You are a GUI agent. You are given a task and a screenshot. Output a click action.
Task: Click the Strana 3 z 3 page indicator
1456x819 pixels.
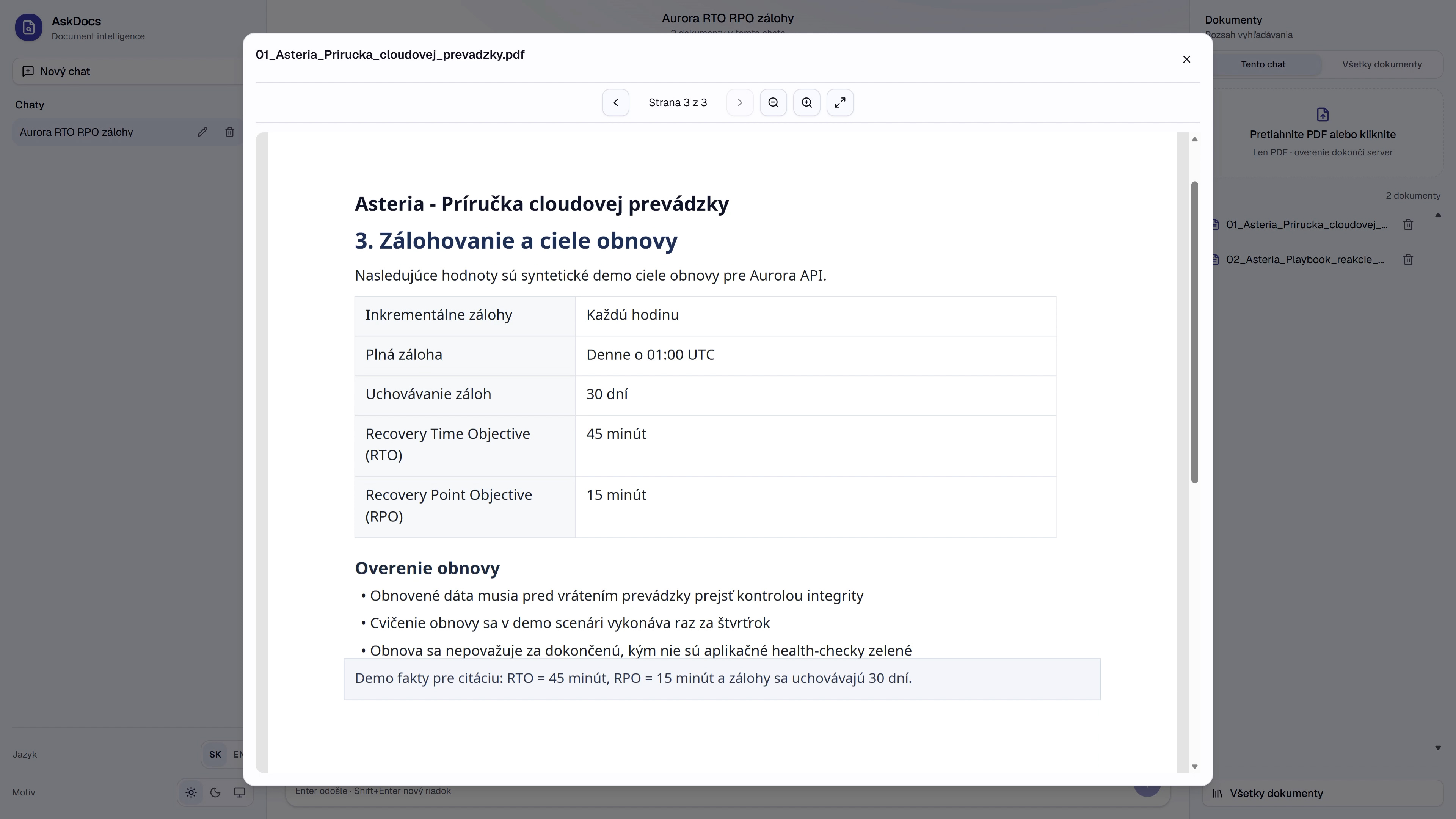(x=678, y=102)
